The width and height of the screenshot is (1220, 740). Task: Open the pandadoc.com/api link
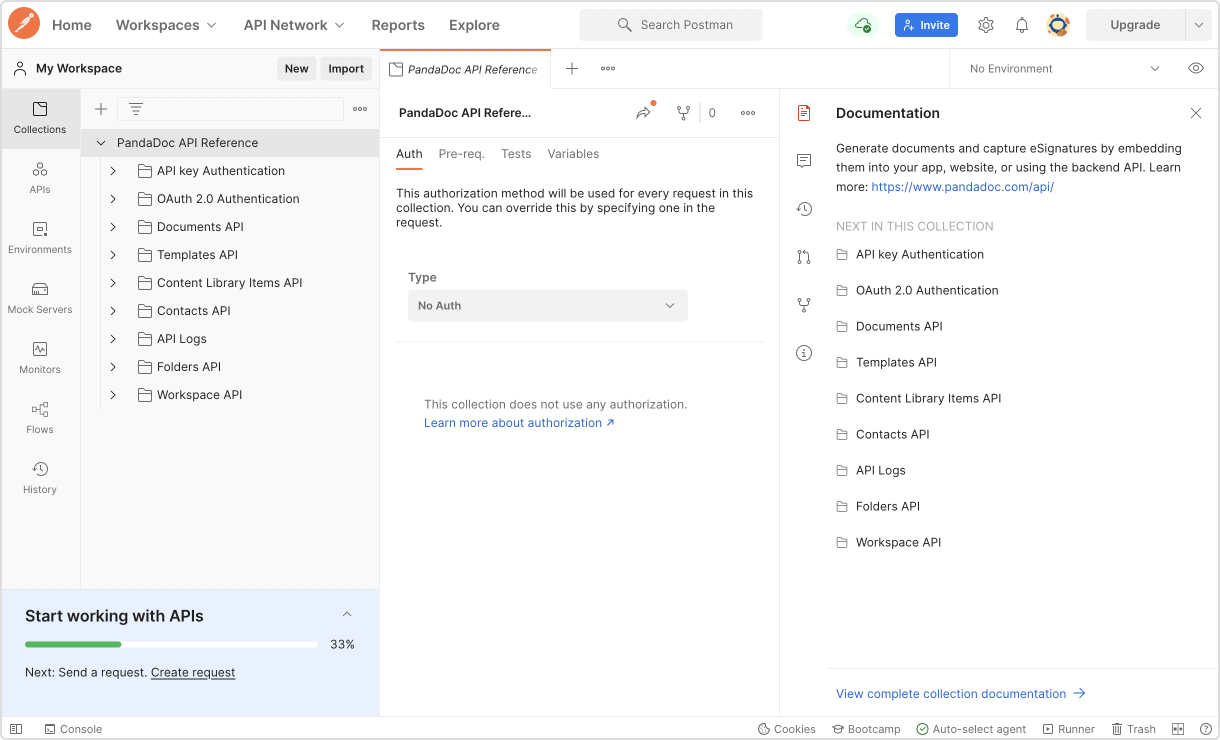click(x=962, y=187)
